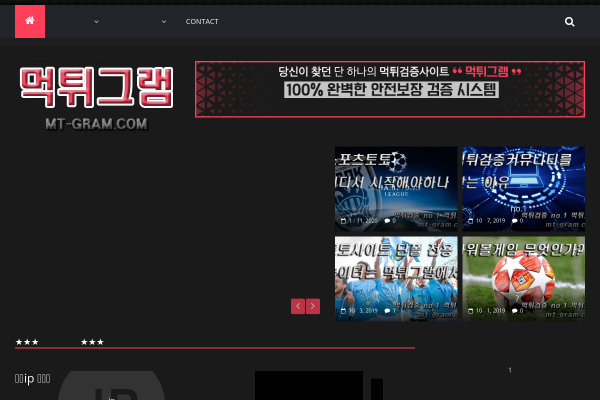Expand the first navigation dropdown chevron
The height and width of the screenshot is (400, 600).
pos(96,22)
